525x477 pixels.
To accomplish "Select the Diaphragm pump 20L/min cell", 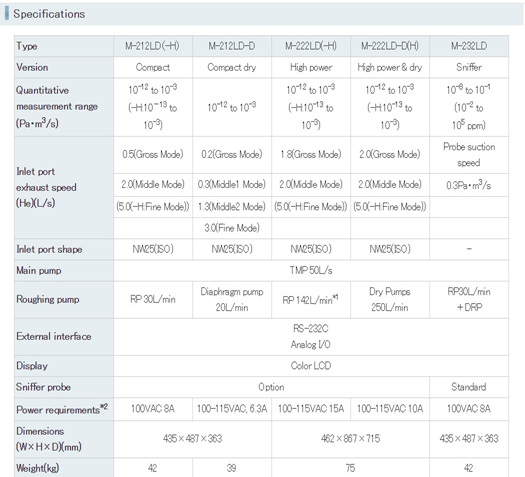I will [232, 300].
